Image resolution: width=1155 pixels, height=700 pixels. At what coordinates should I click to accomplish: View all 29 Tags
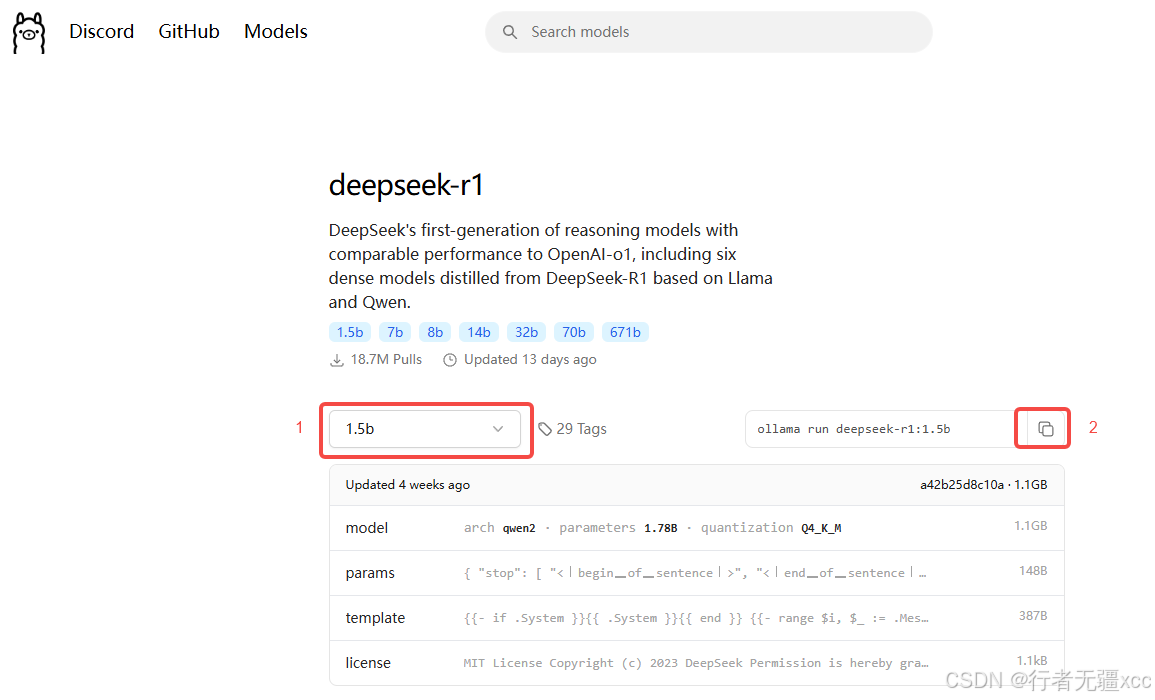tap(581, 429)
